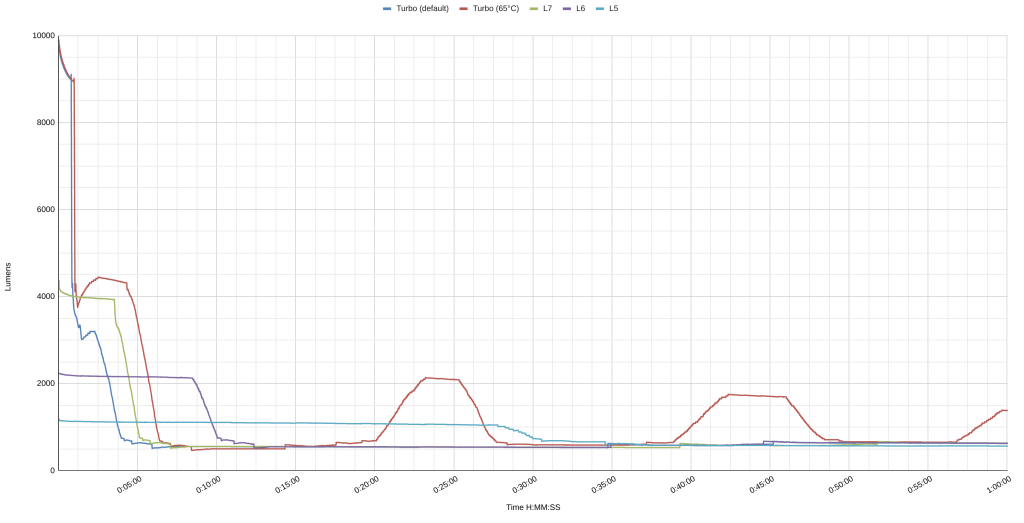Click the green L7 legend swatch
The height and width of the screenshot is (523, 1024).
pos(534,9)
